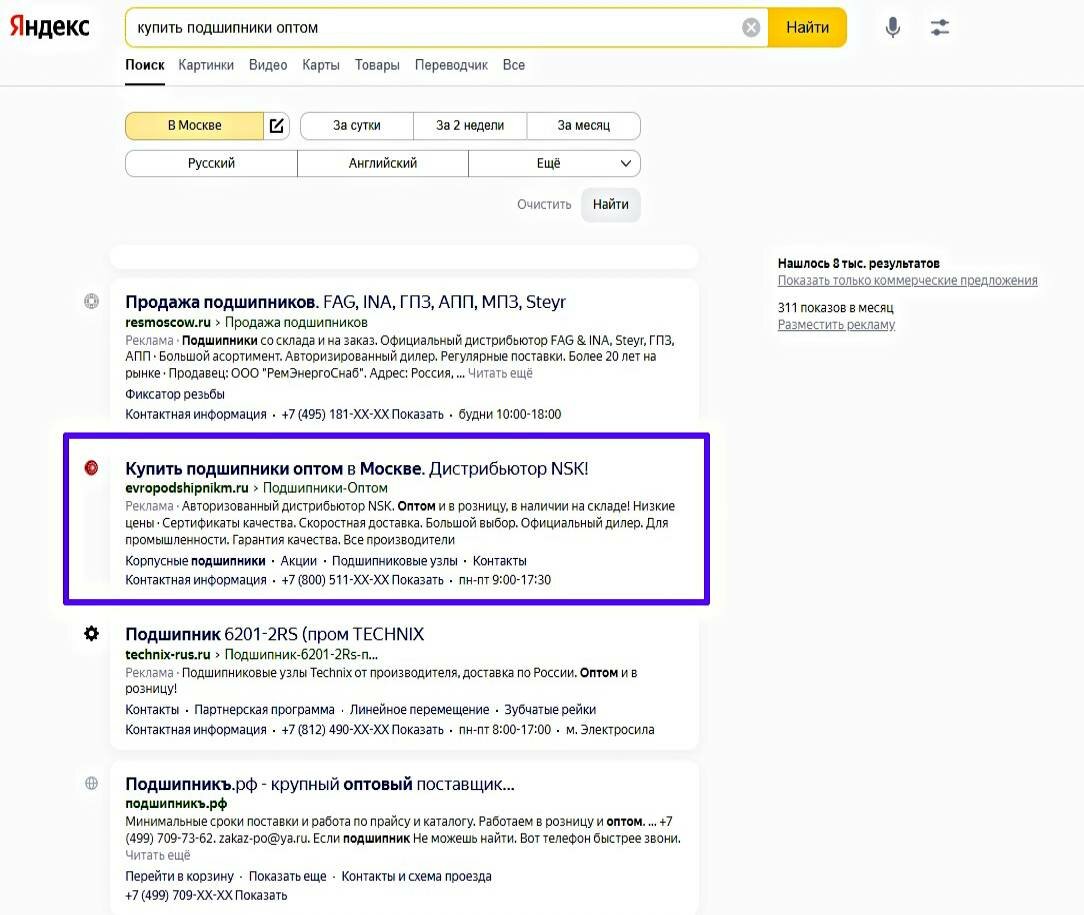Enable the 'Русский' language filter
This screenshot has width=1084, height=915.
(x=211, y=162)
